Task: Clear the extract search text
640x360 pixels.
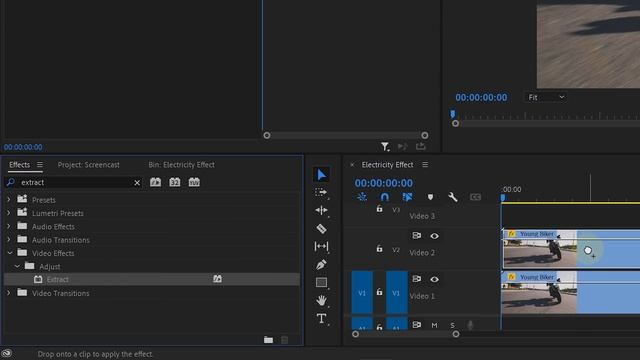Action: (137, 182)
